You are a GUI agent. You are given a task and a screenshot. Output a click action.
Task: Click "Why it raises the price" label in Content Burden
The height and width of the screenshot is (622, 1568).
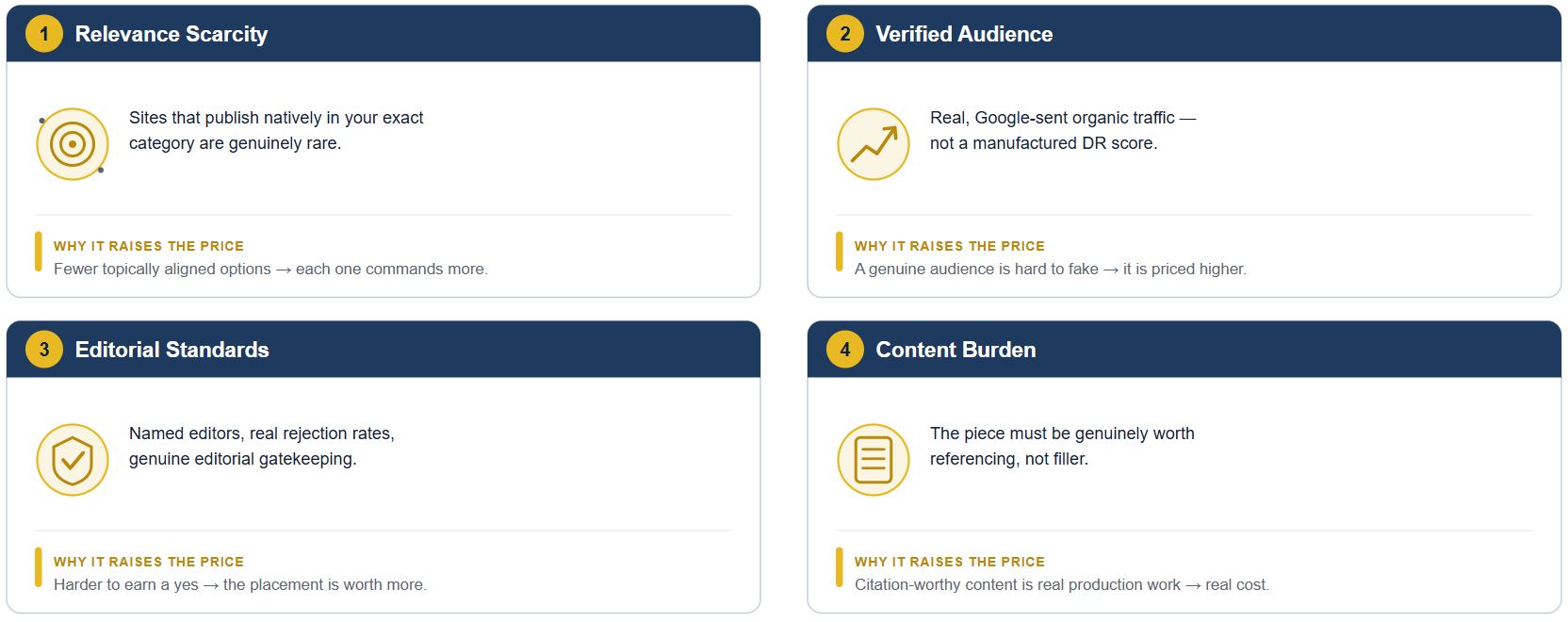[x=950, y=562]
